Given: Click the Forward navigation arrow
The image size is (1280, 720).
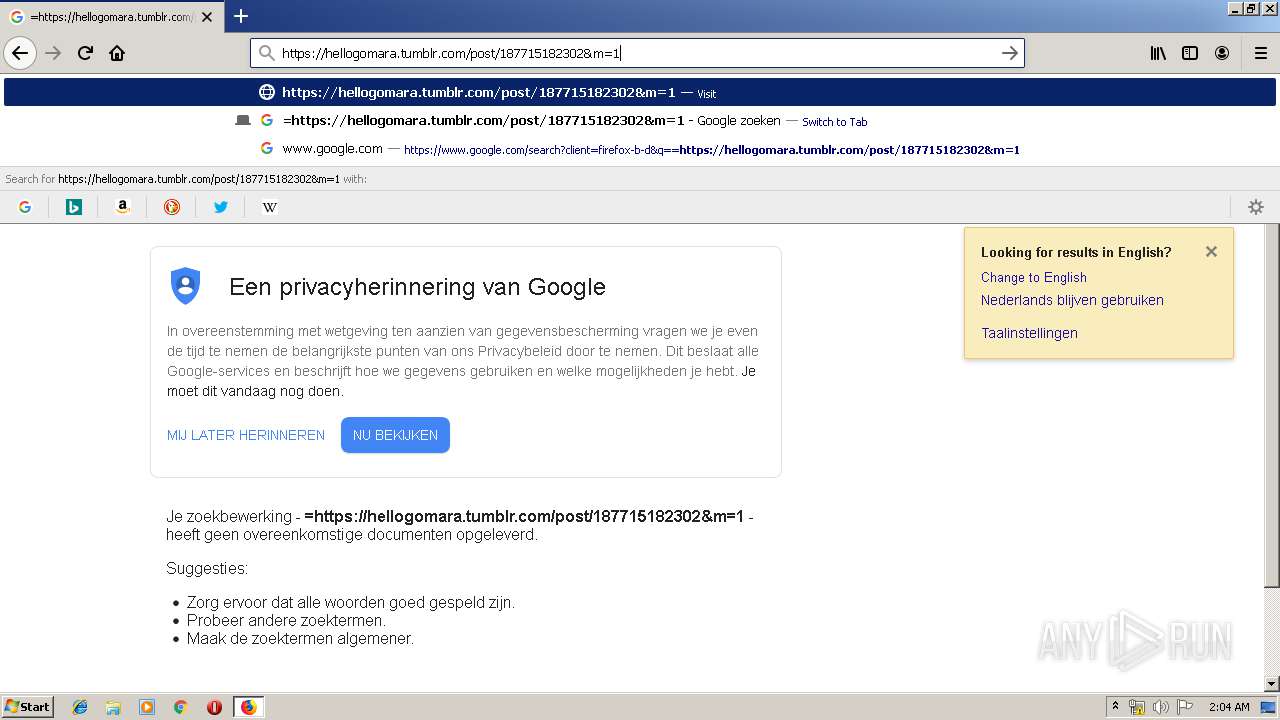Looking at the screenshot, I should tap(54, 53).
